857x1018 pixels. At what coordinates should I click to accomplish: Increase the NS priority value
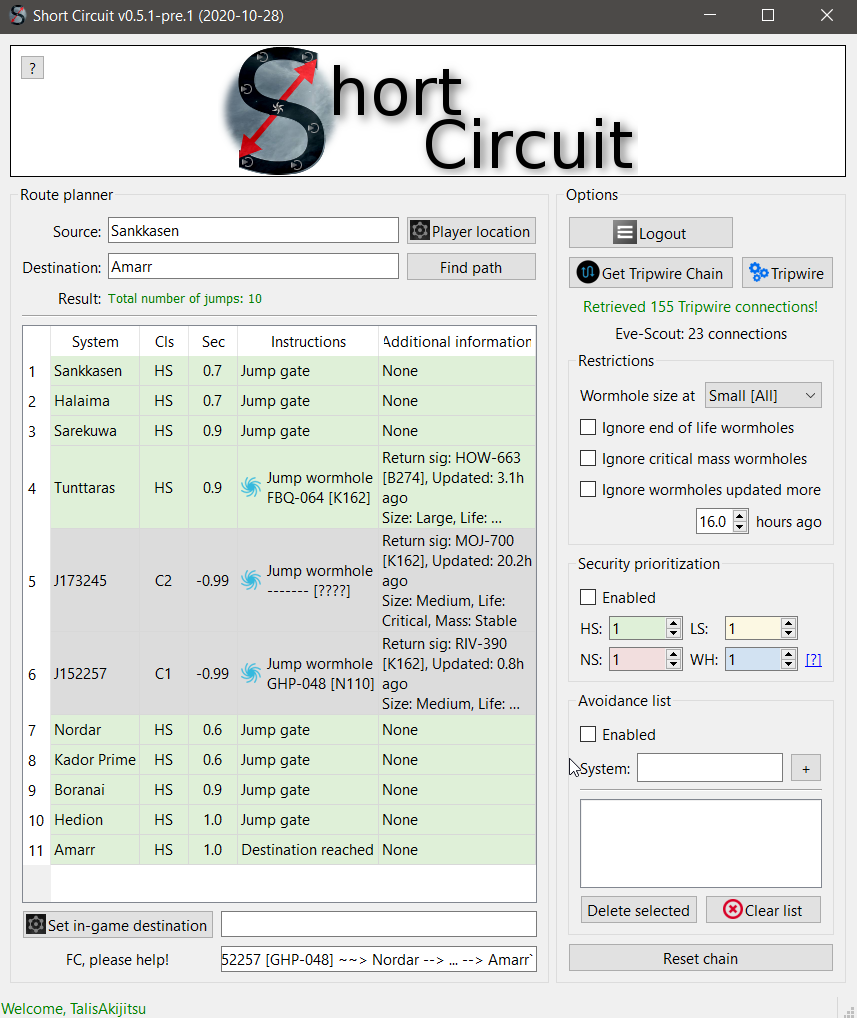tap(673, 654)
